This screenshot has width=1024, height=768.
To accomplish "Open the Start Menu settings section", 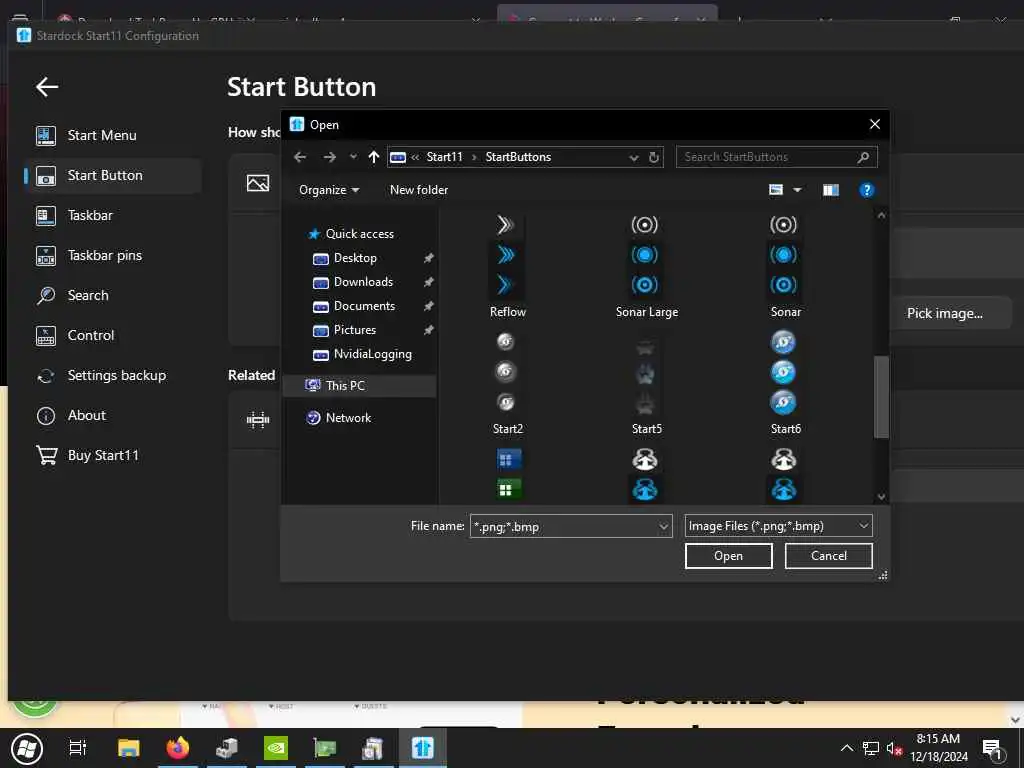I will [112, 135].
